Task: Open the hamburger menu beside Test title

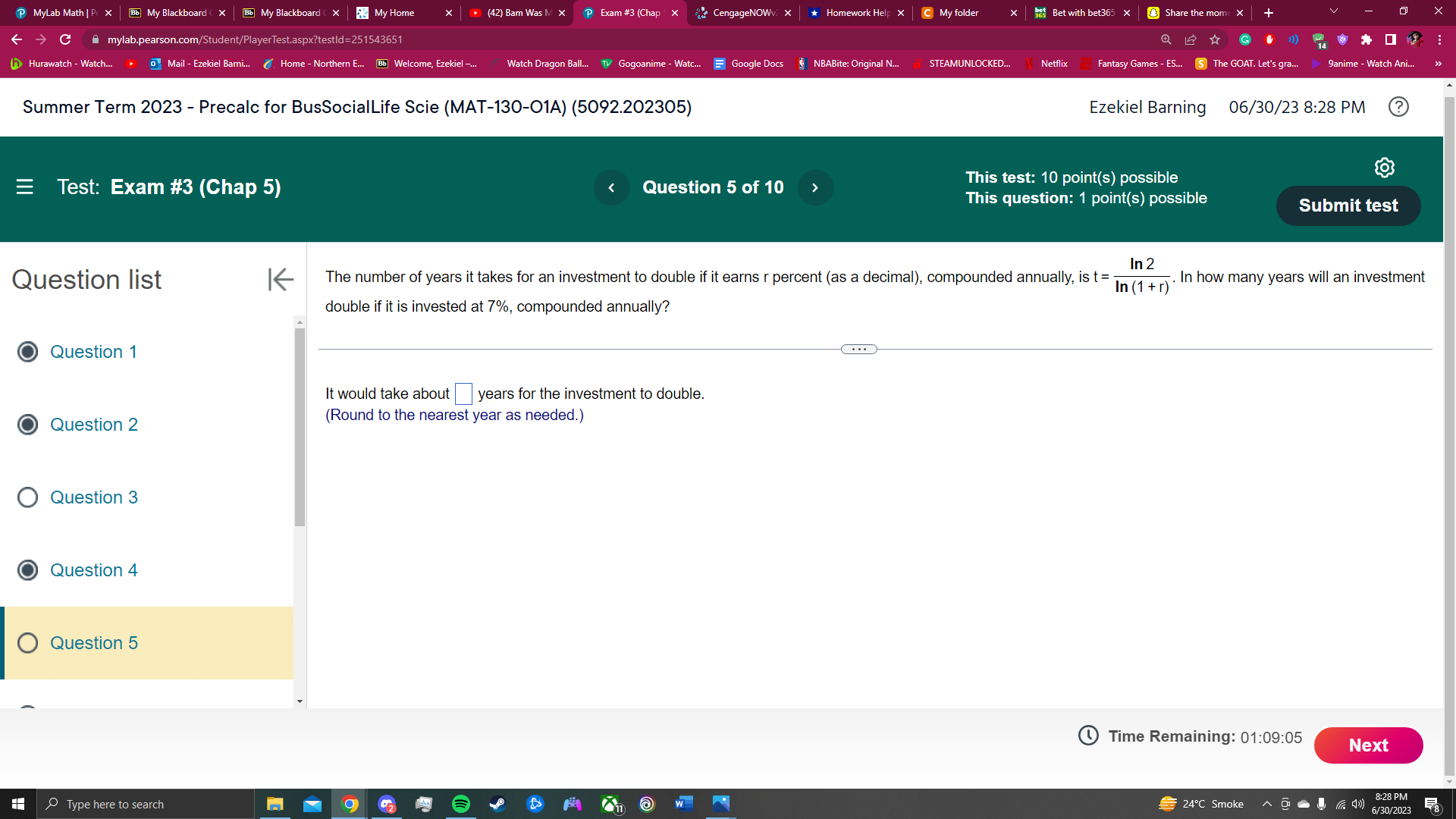Action: [24, 187]
